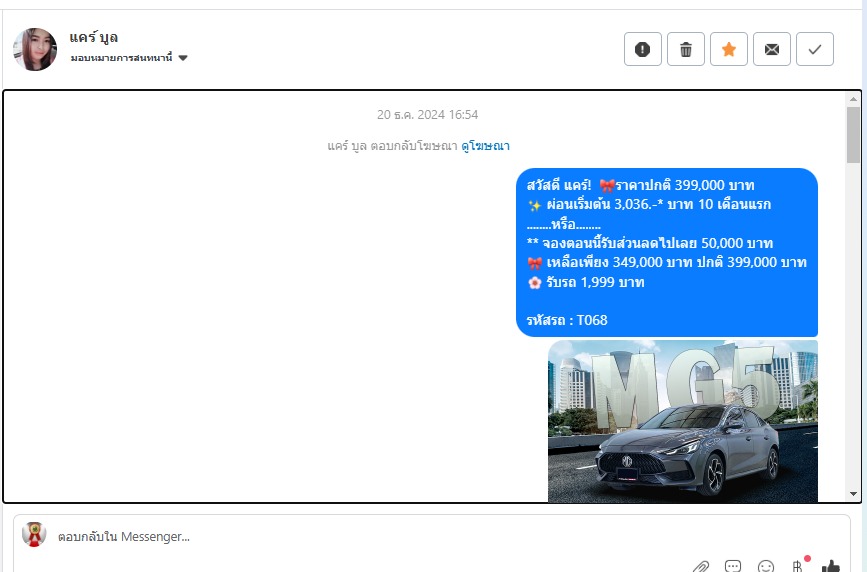Screen dimensions: 867x572
Task: Click scrollbar down arrow in chat
Action: tap(853, 494)
